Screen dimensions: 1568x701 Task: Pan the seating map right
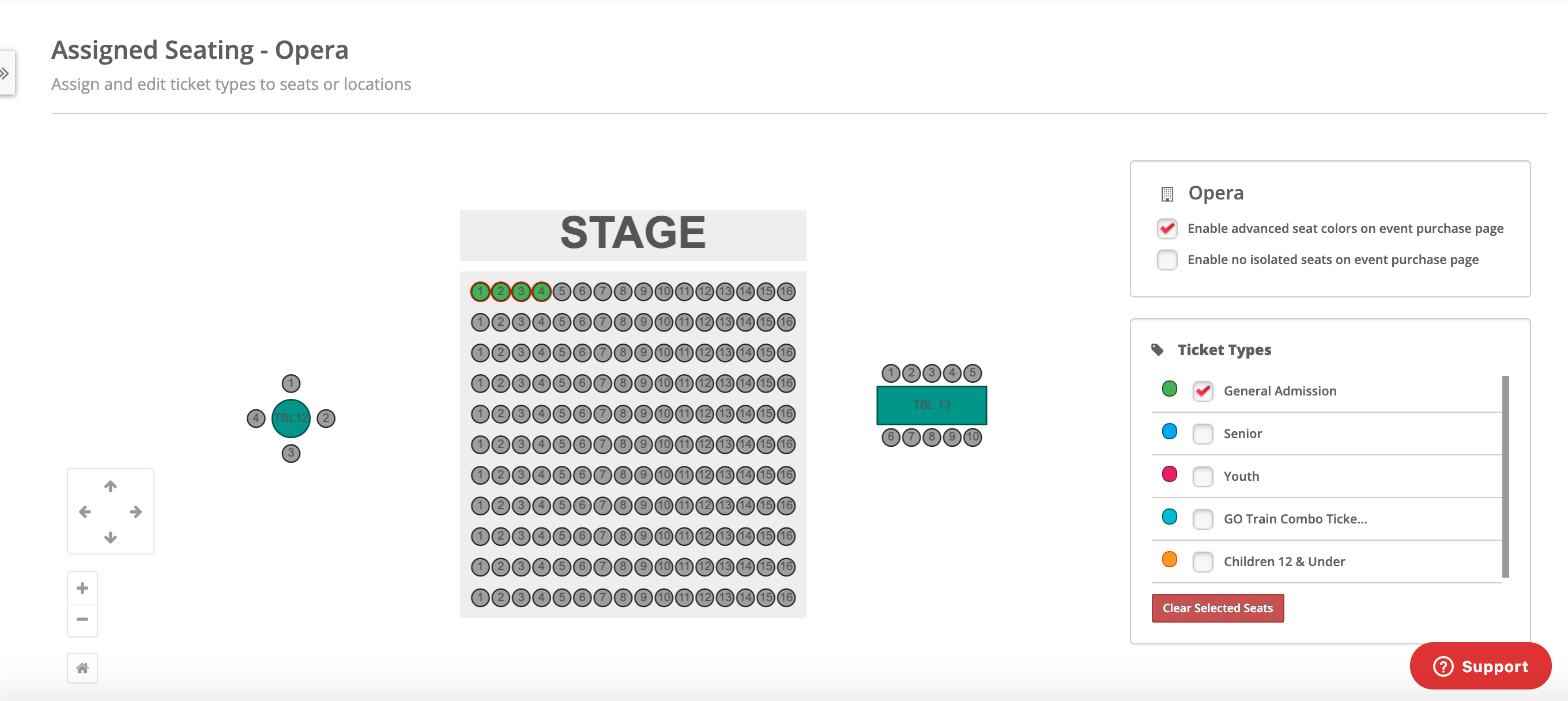[135, 512]
